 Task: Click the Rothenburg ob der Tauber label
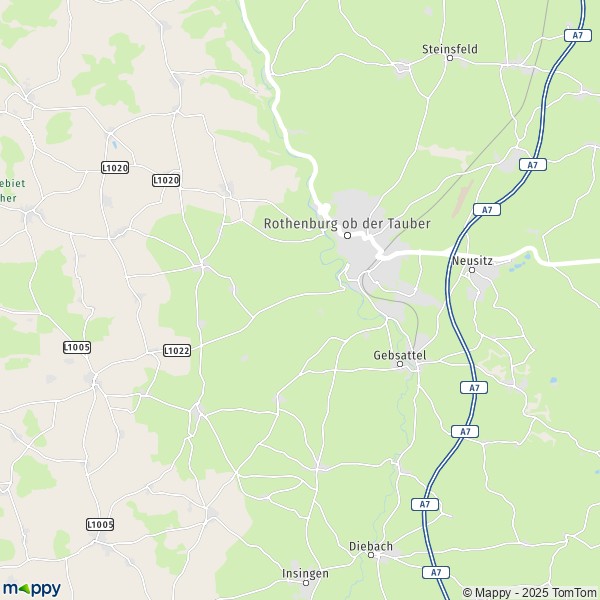click(347, 224)
